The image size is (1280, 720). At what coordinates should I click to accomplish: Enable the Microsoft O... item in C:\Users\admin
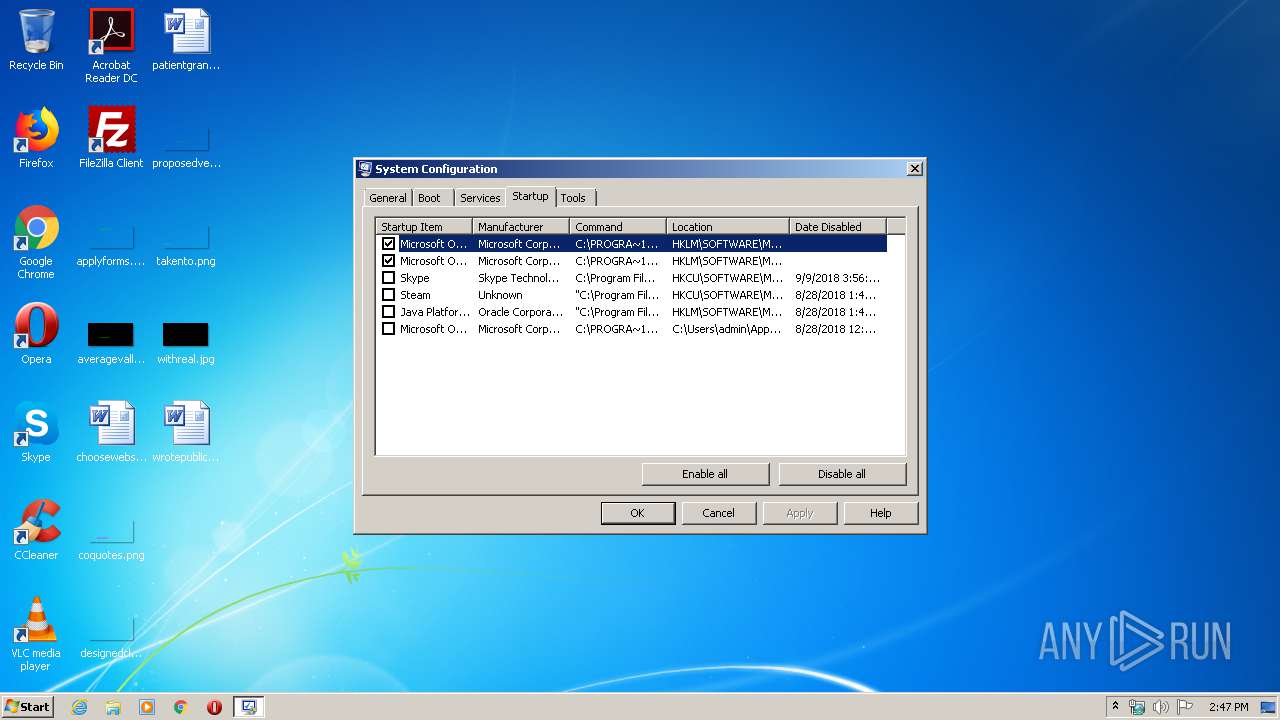click(x=389, y=328)
